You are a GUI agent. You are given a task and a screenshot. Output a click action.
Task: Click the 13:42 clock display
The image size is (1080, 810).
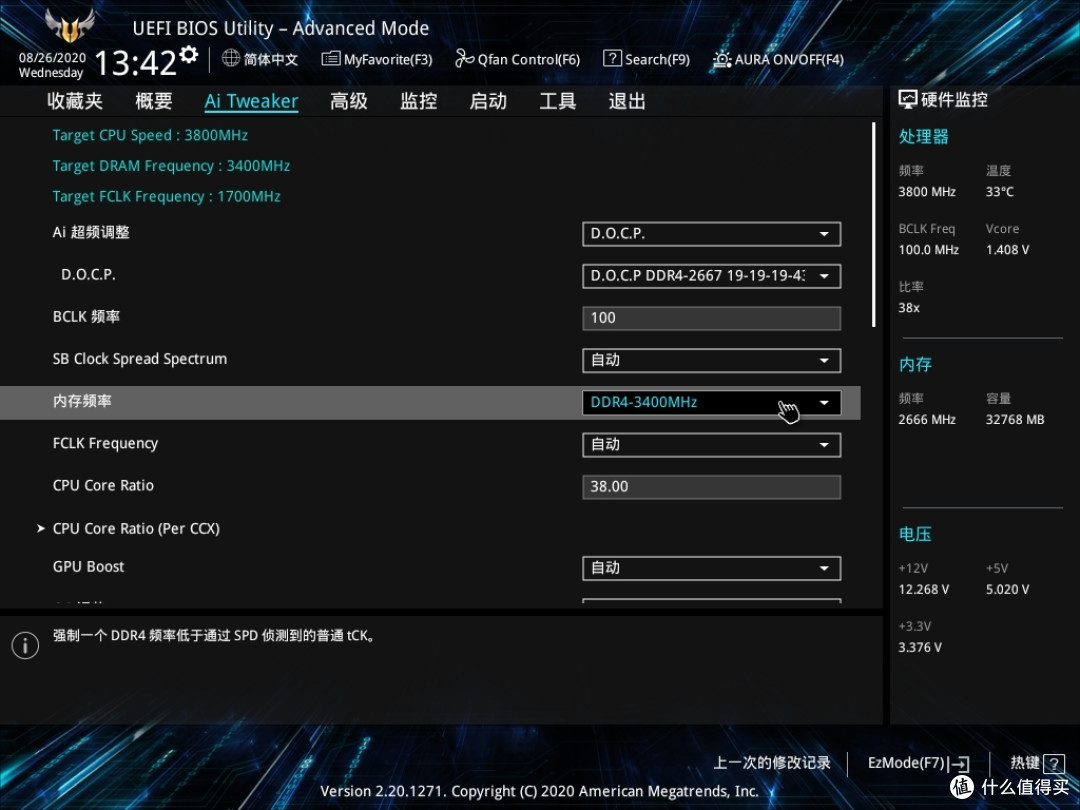point(136,63)
